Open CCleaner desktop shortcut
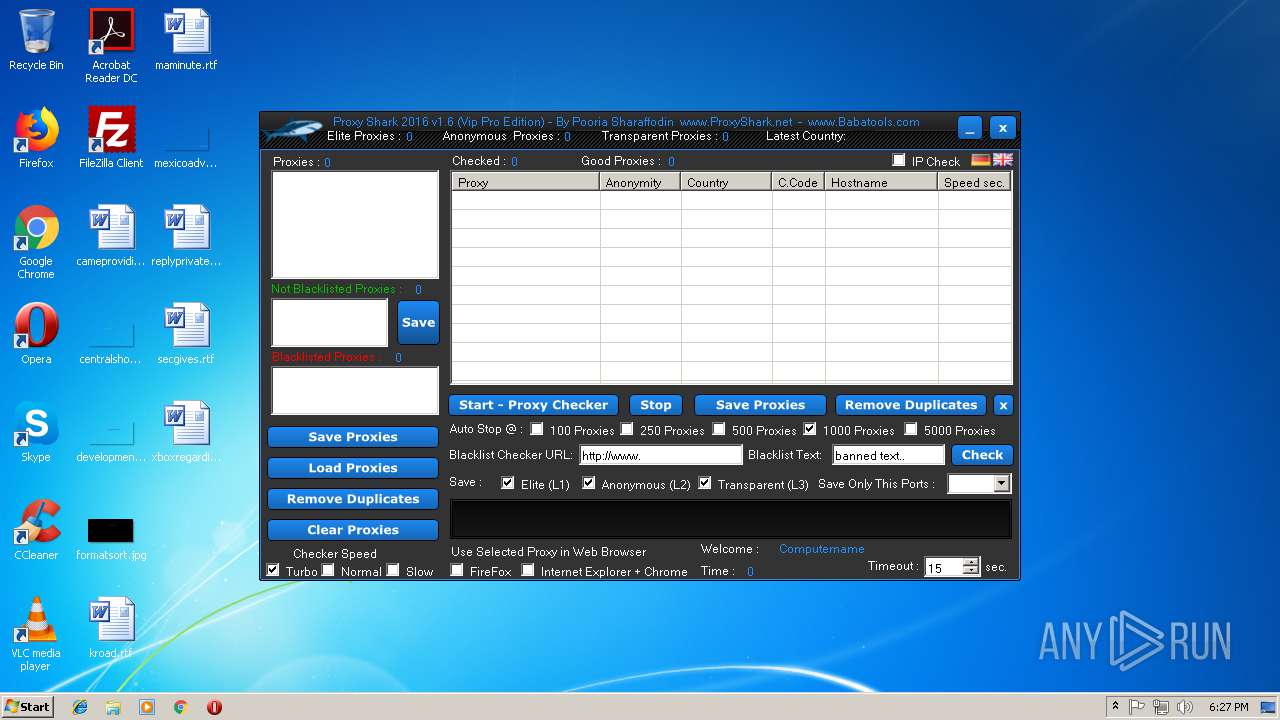Image resolution: width=1280 pixels, height=720 pixels. 36,530
